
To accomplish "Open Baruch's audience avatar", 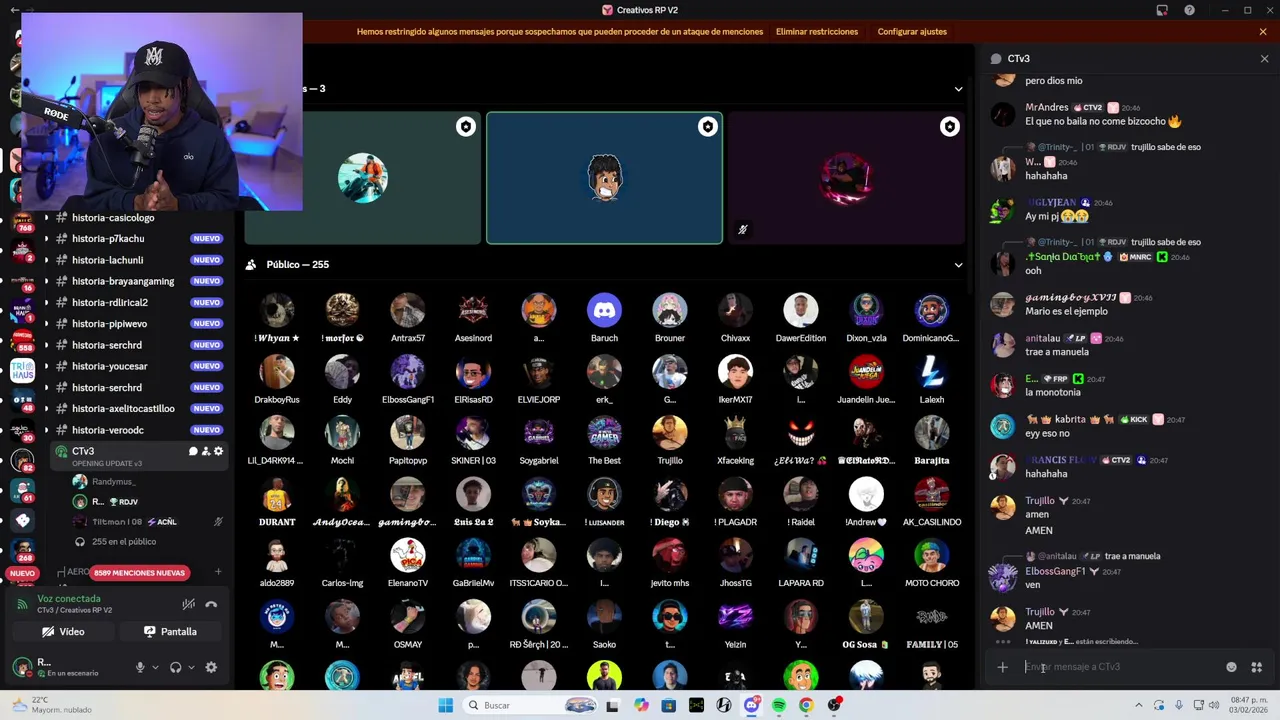I will (604, 310).
